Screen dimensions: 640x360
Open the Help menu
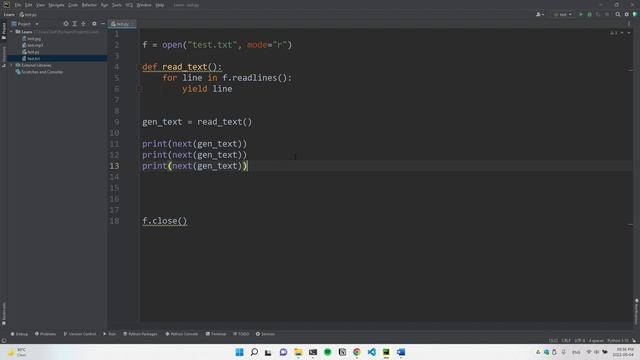tap(160, 5)
